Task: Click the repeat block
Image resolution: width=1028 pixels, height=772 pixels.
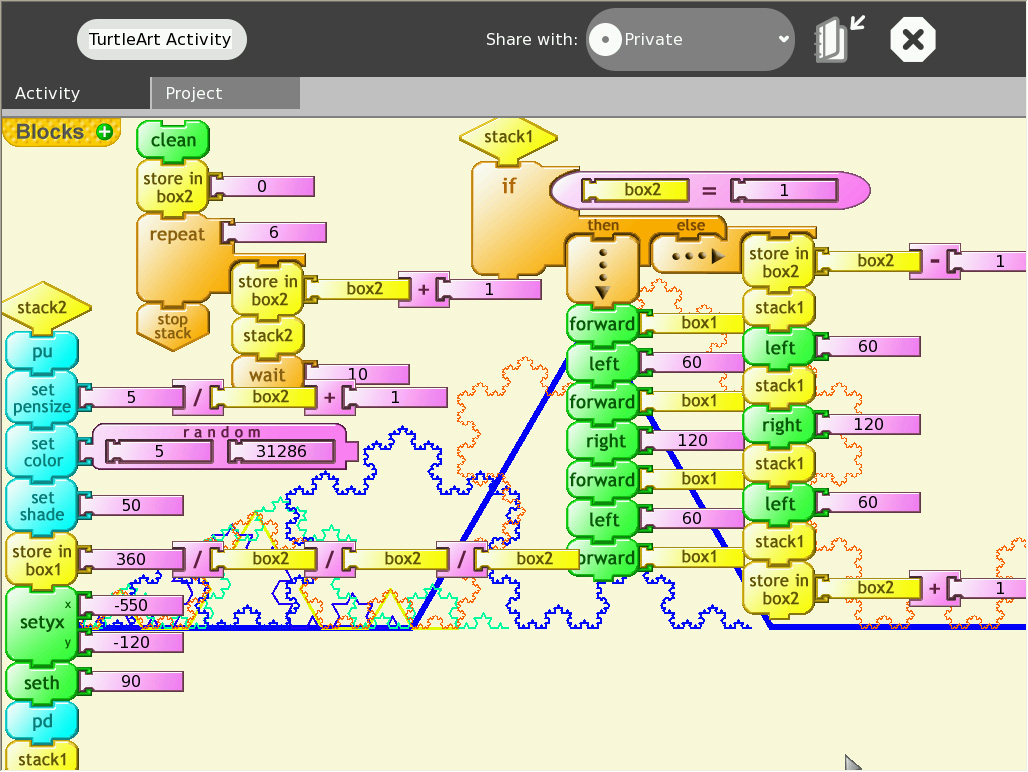Action: click(x=177, y=235)
